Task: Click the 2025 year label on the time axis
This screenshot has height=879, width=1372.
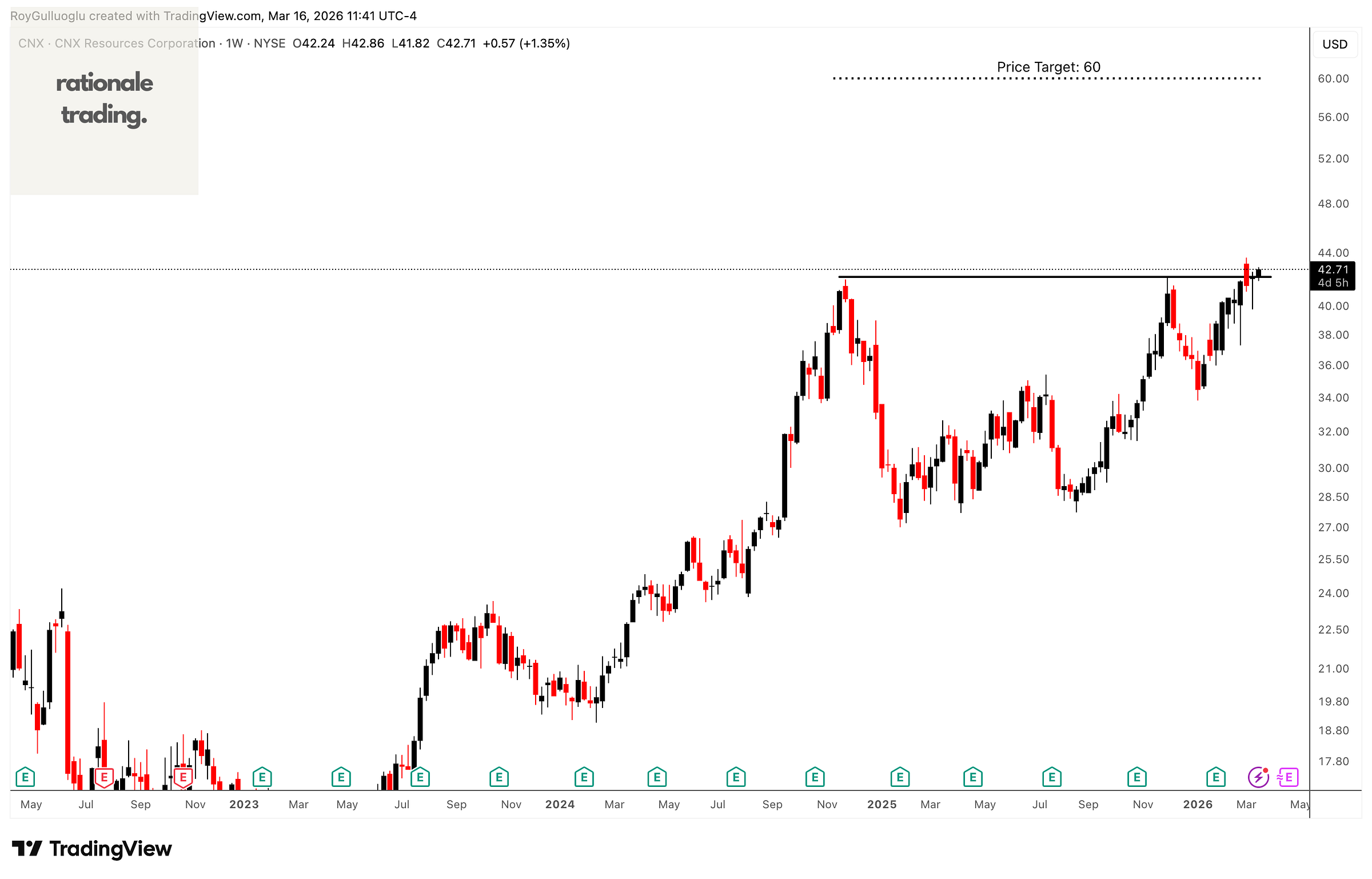Action: [x=881, y=804]
